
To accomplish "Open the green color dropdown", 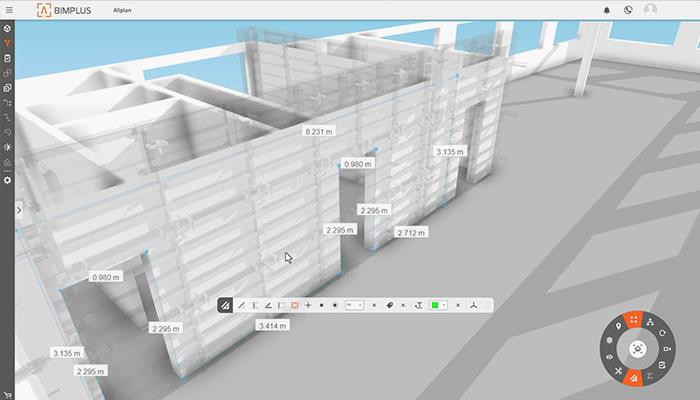I will point(438,304).
